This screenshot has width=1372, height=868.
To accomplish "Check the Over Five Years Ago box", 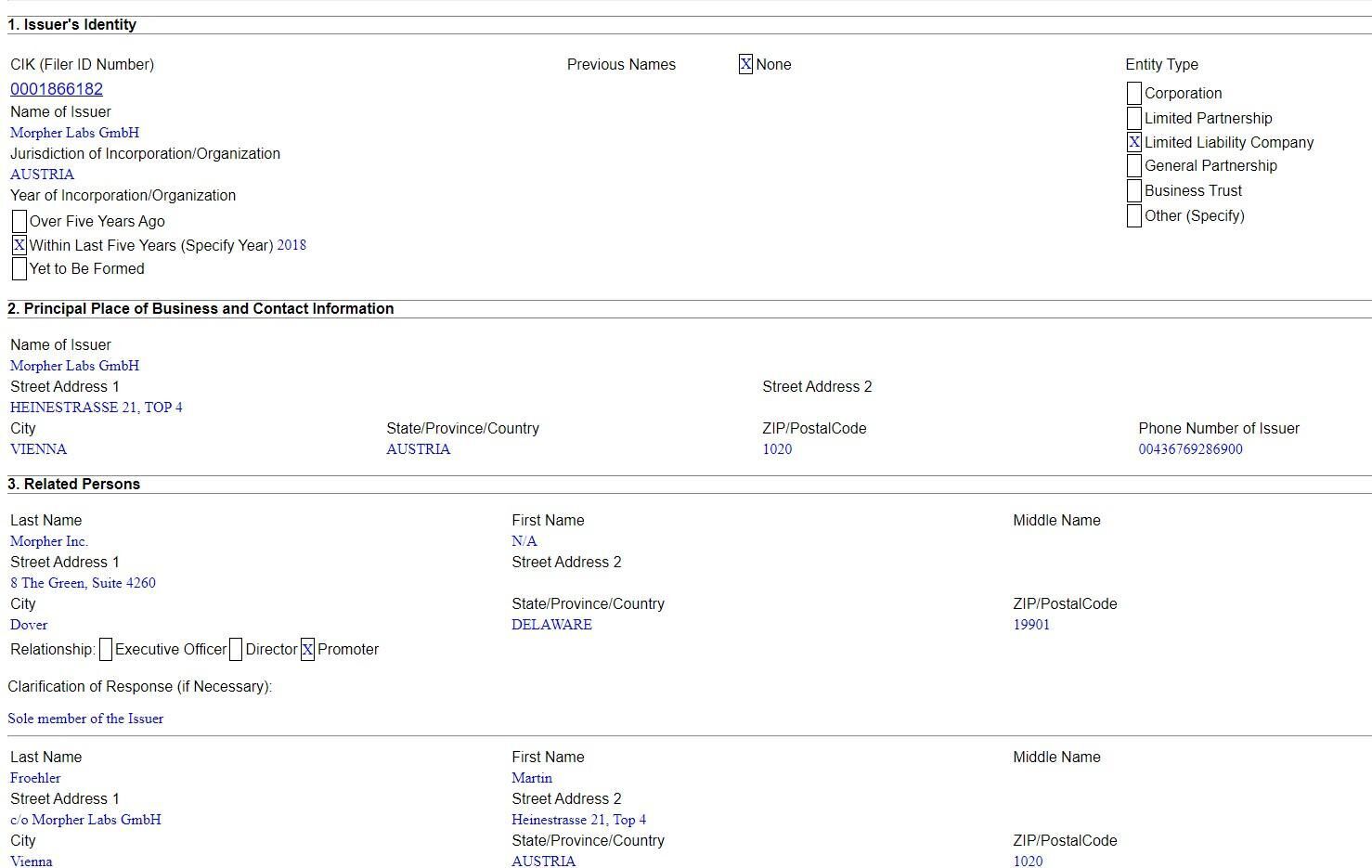I will click(19, 221).
